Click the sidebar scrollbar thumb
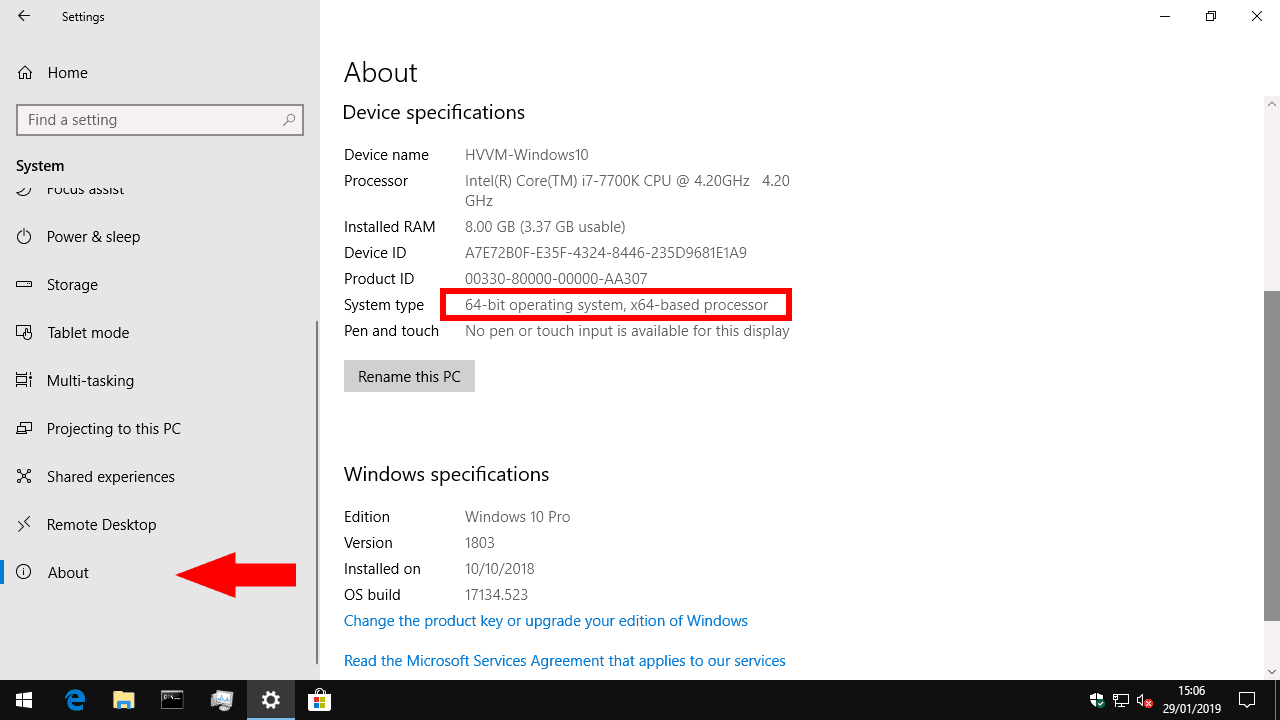Screen dimensions: 1280x720 (317, 492)
